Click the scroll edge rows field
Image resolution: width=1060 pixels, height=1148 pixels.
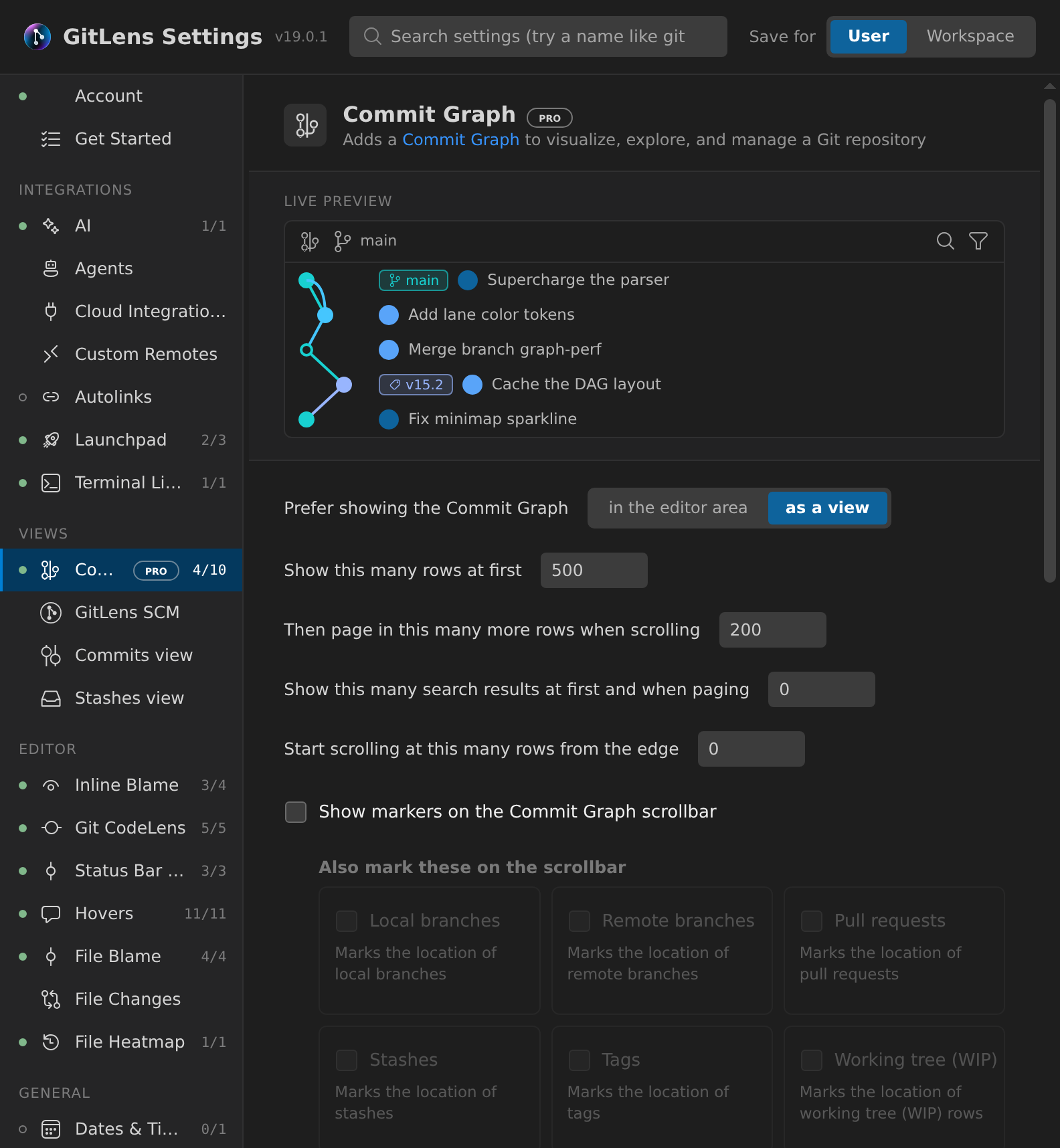pos(752,749)
